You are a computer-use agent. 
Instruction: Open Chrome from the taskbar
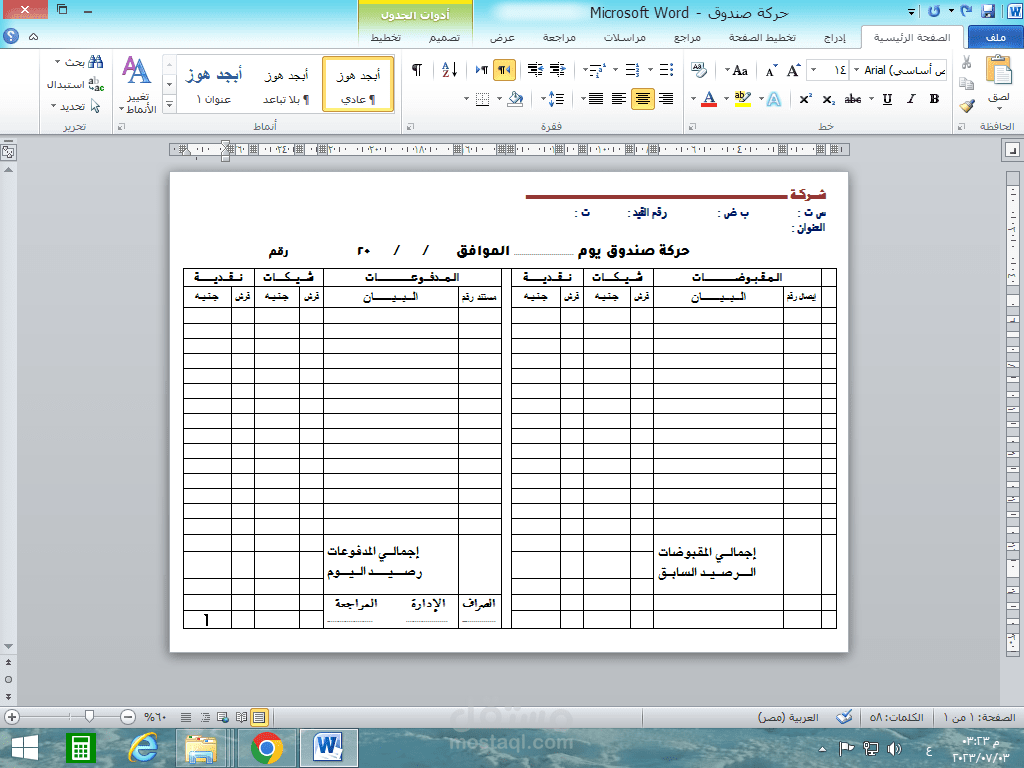tap(266, 748)
